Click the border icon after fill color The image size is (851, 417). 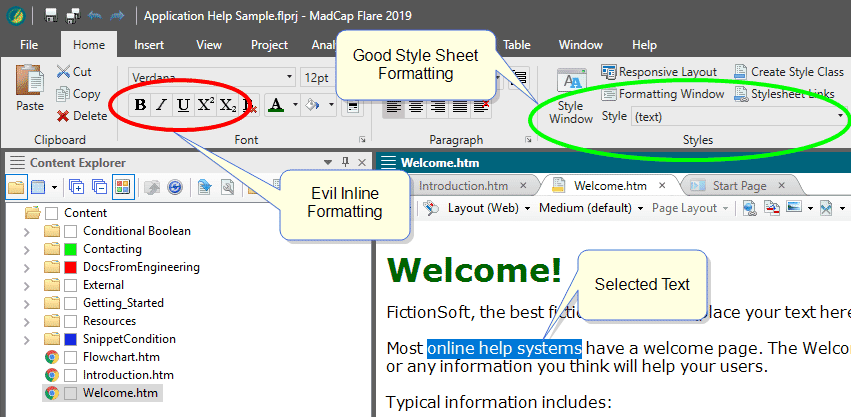pyautogui.click(x=353, y=105)
